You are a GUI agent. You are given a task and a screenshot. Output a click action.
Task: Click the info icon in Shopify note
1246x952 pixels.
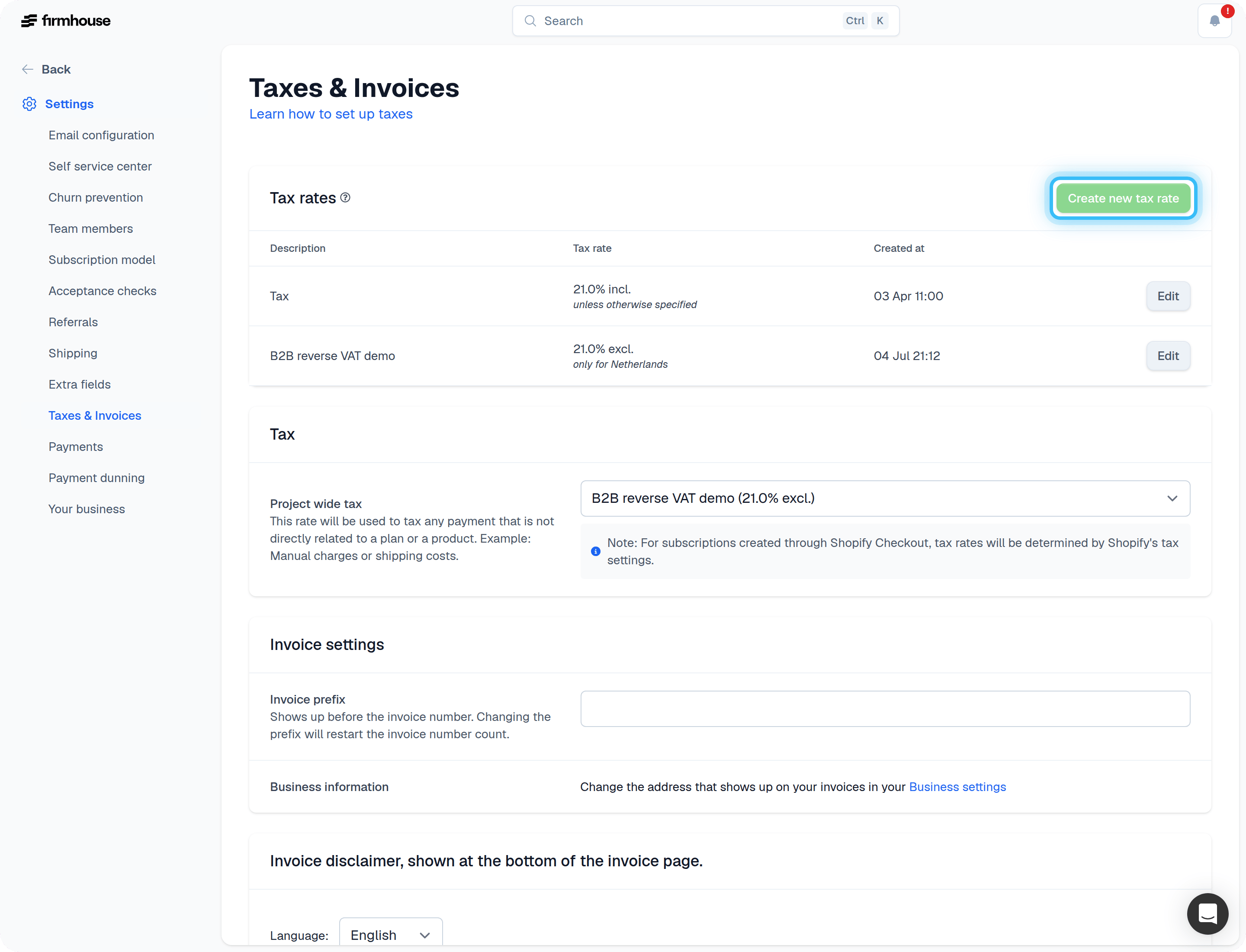(595, 551)
